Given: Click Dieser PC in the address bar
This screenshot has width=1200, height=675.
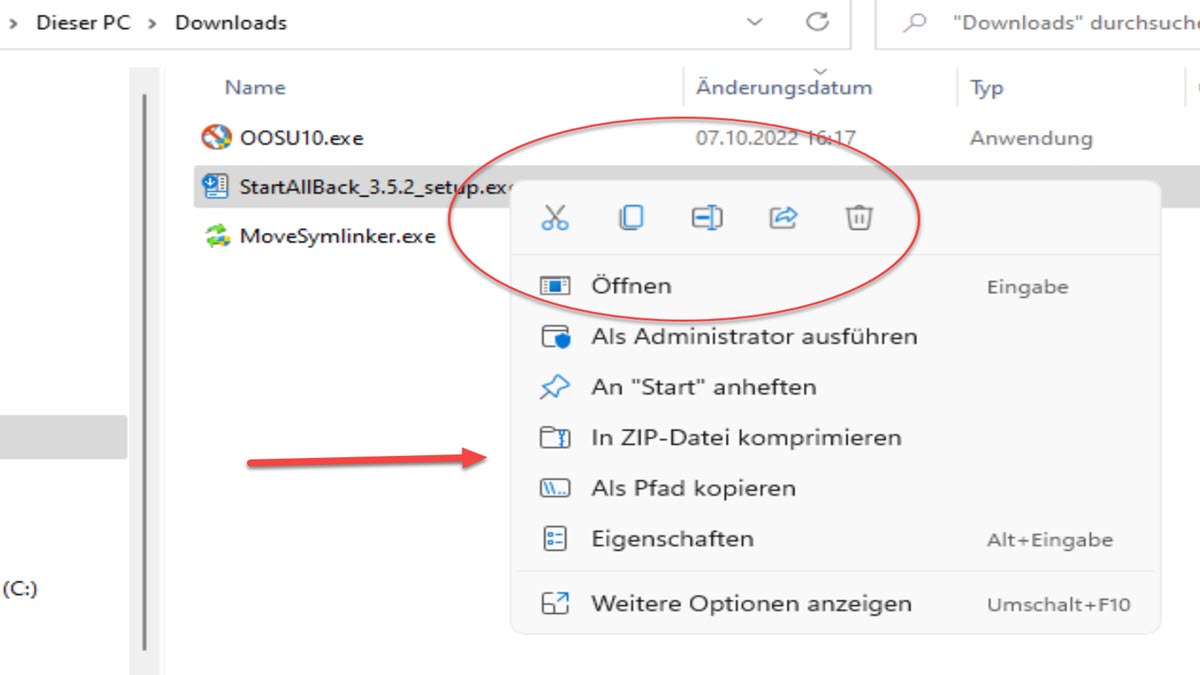Looking at the screenshot, I should tap(83, 22).
